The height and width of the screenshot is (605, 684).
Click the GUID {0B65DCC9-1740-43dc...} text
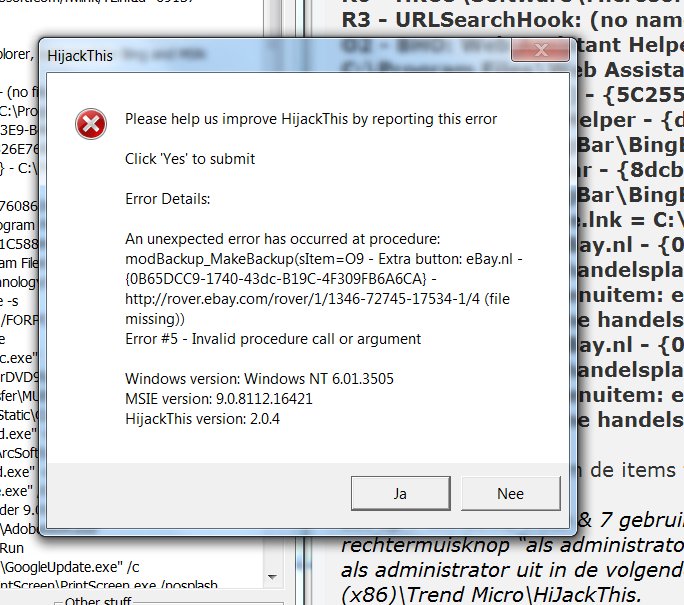tap(276, 279)
